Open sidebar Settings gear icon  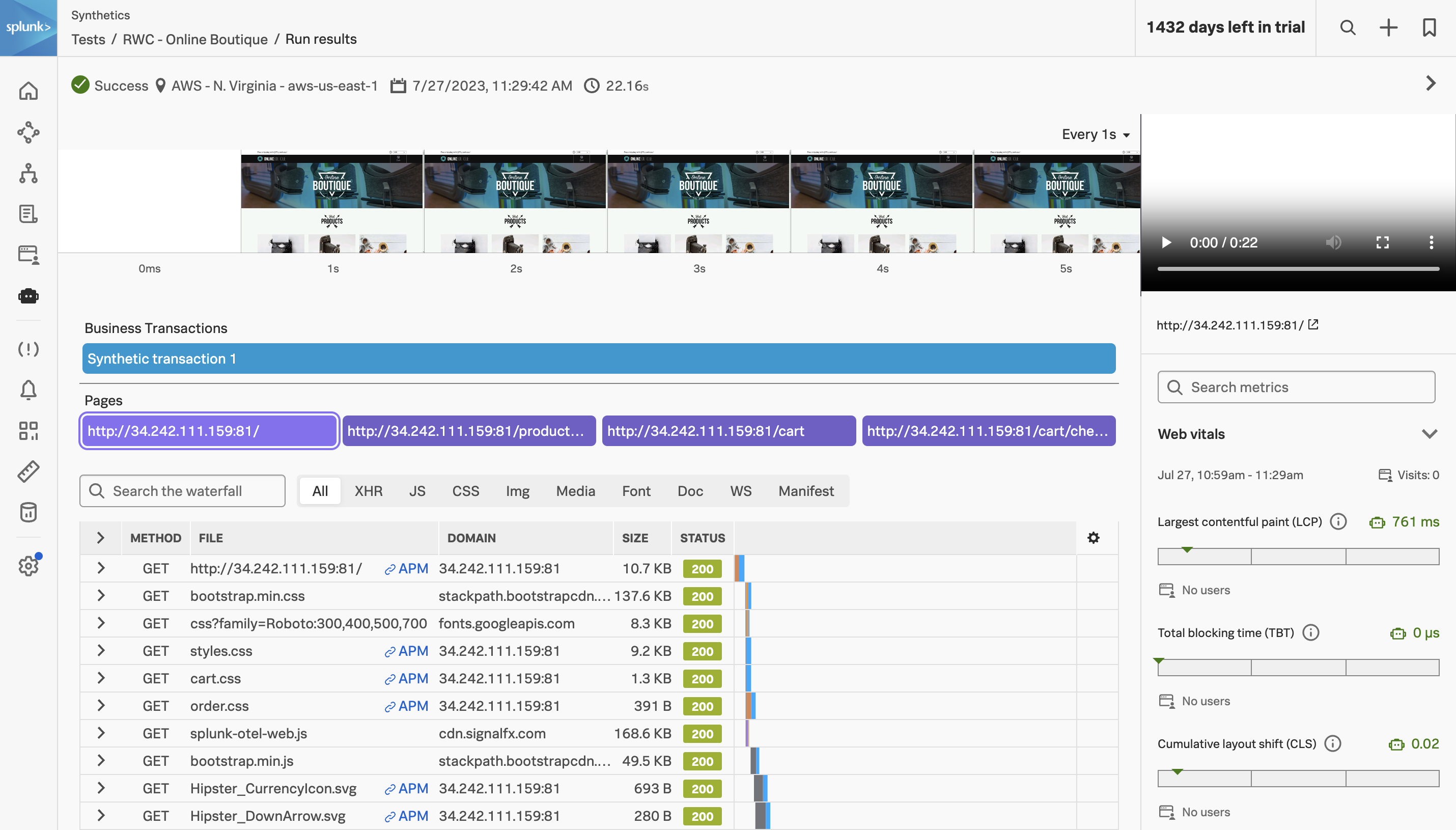28,566
